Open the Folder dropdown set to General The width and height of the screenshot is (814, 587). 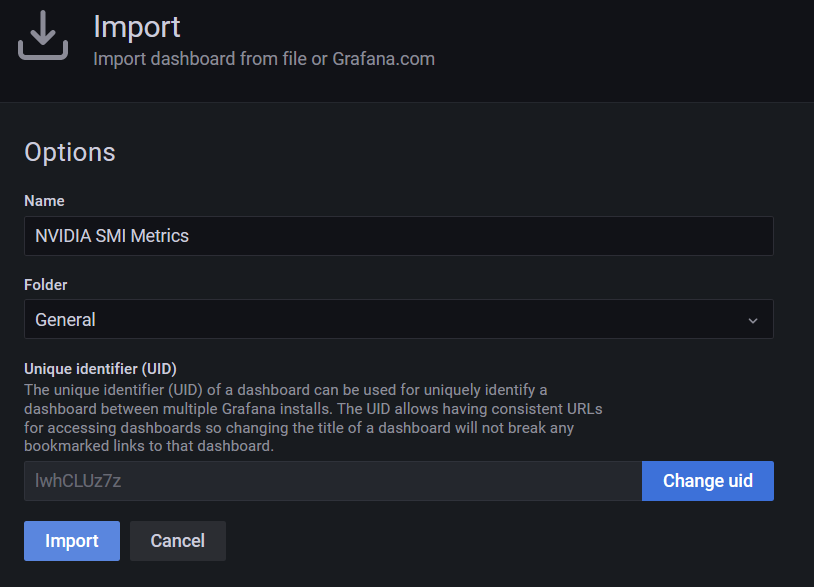(399, 319)
